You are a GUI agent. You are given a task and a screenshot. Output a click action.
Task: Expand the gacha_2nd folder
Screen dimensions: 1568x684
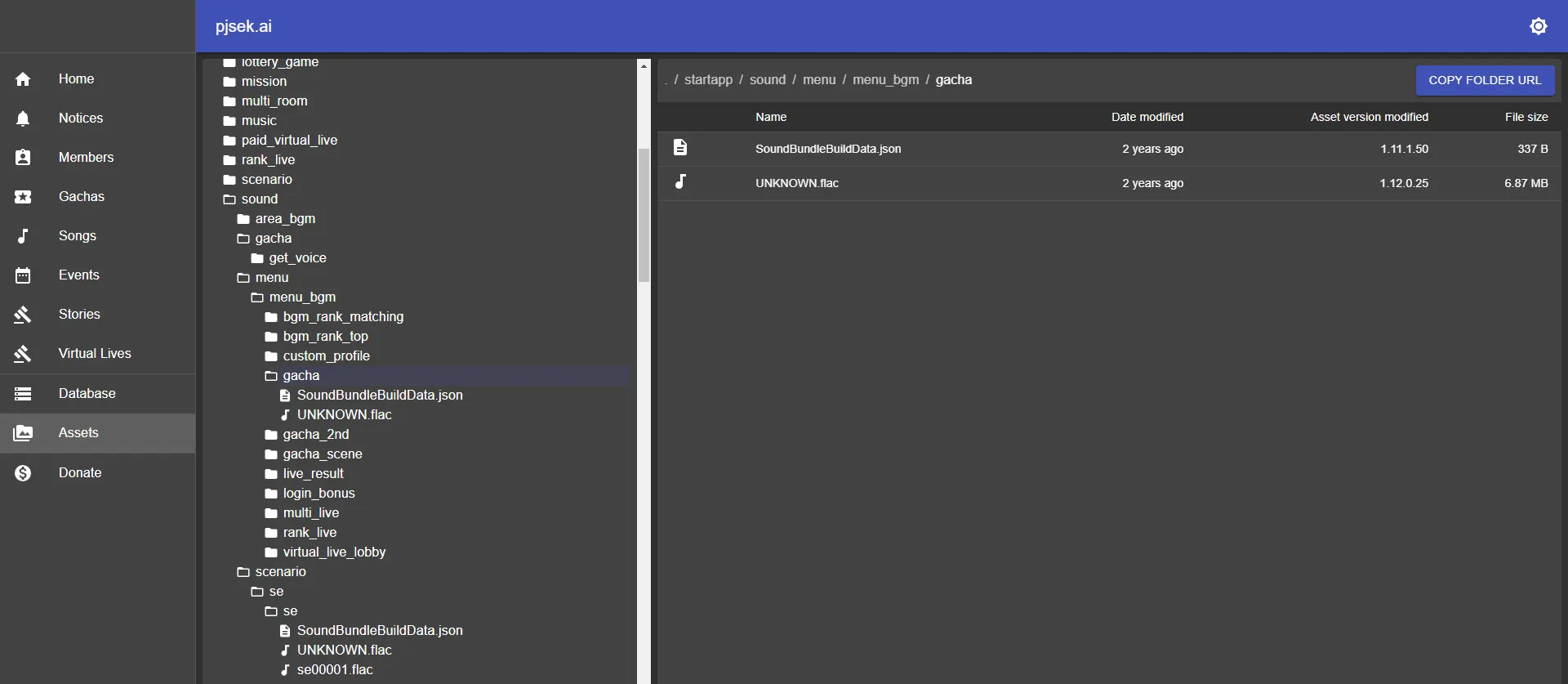pos(315,435)
